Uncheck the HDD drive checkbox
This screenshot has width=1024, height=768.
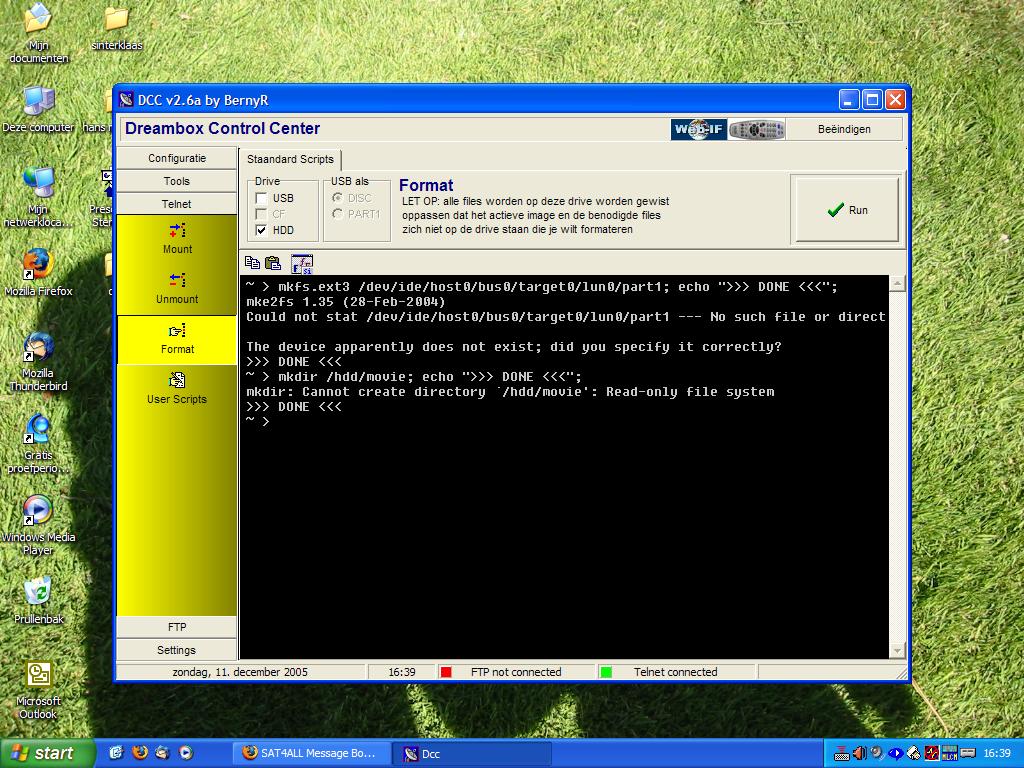click(261, 230)
